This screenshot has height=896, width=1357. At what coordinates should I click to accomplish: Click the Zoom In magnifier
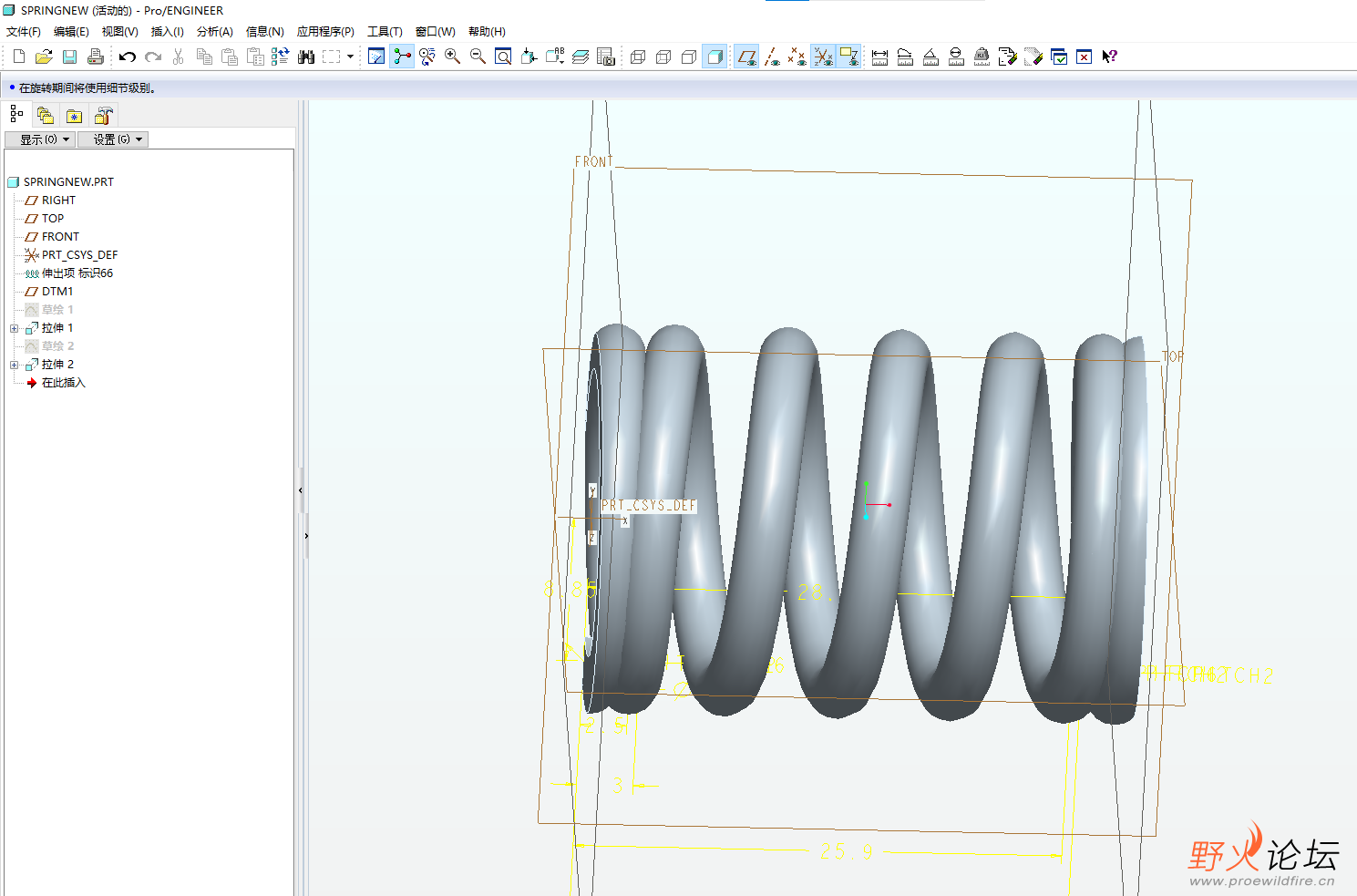(452, 57)
